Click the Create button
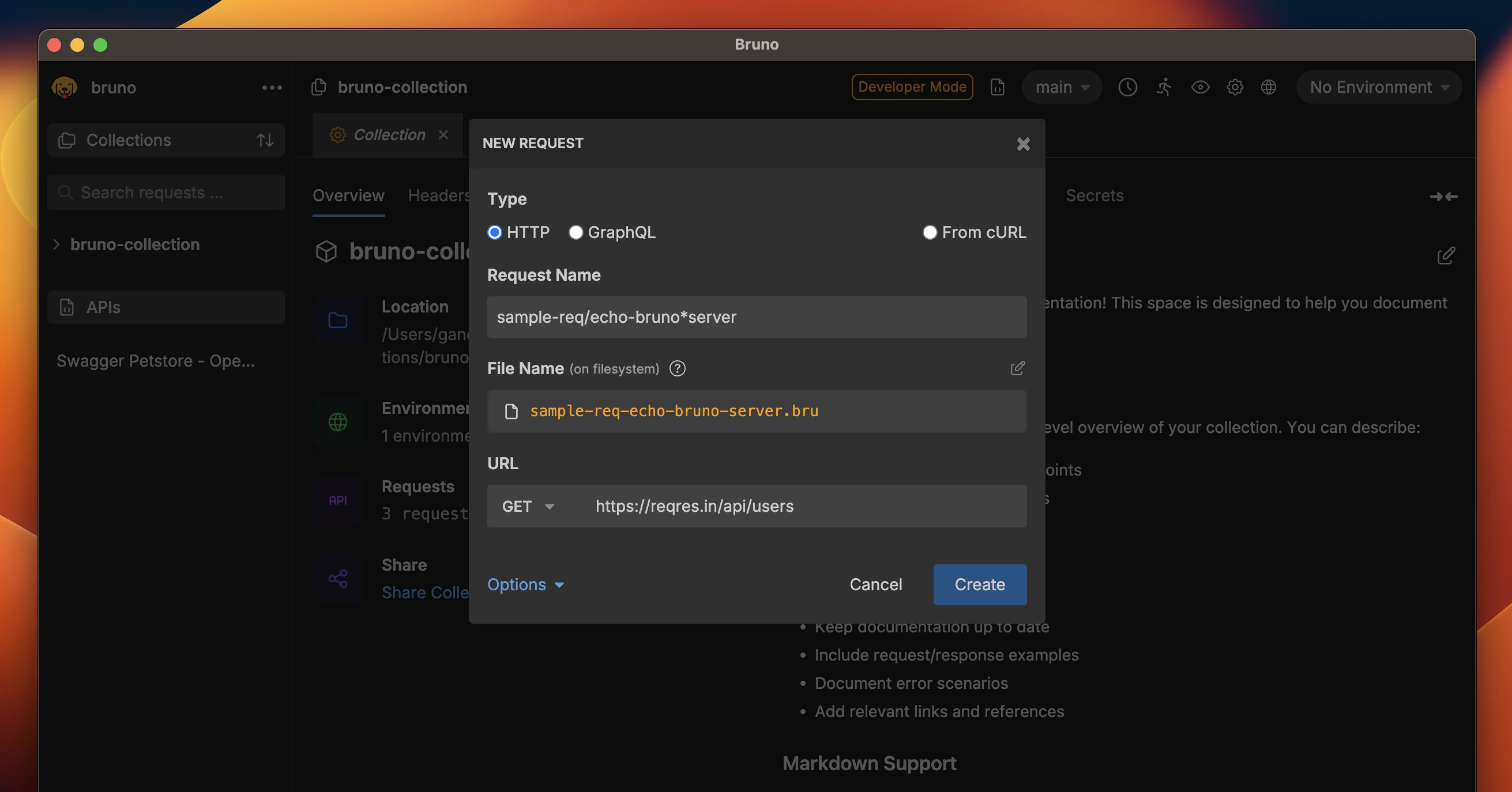 (980, 584)
